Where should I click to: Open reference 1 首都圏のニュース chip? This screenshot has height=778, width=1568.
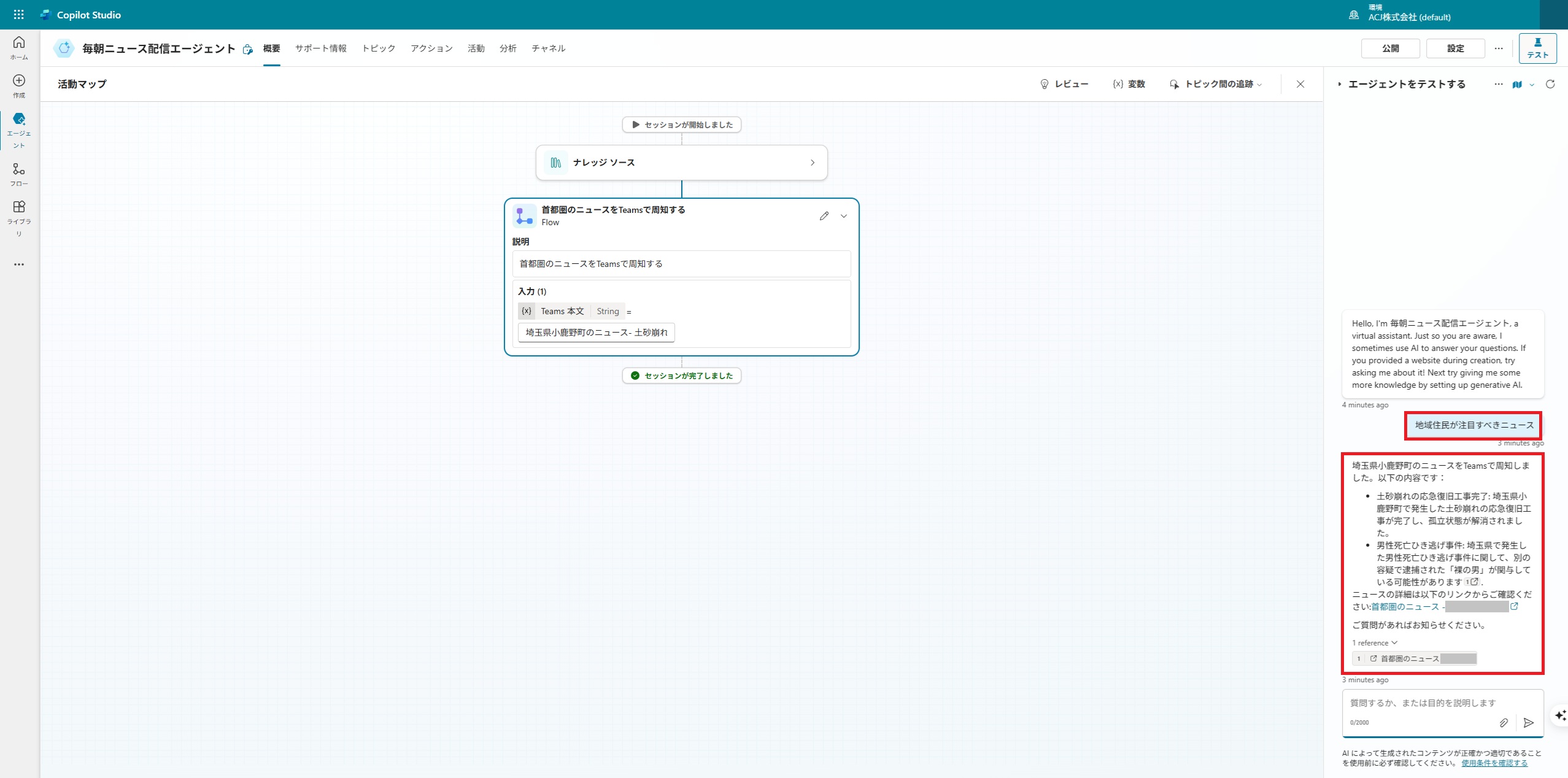[x=1414, y=658]
